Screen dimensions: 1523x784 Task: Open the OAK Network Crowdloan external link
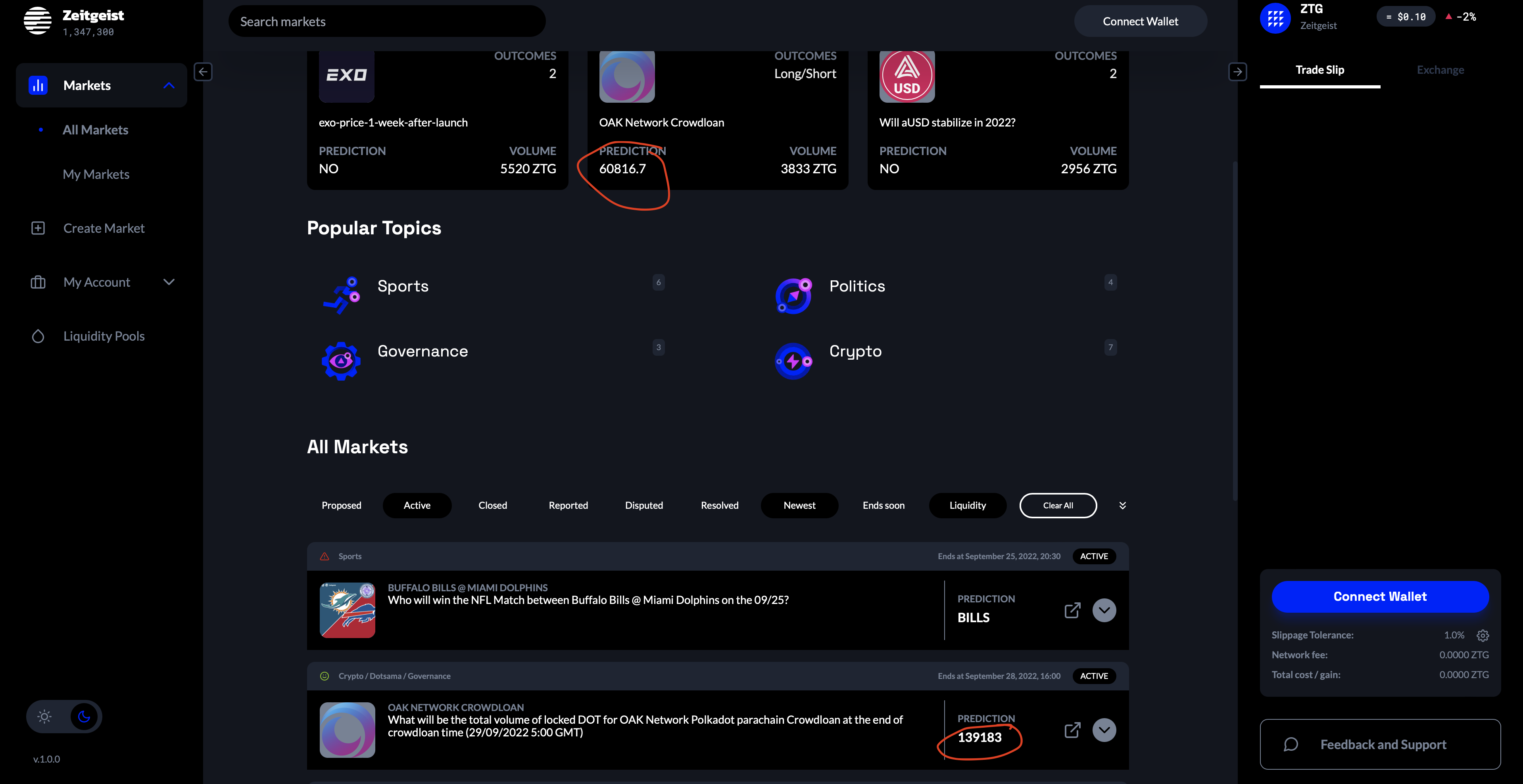pos(1073,730)
